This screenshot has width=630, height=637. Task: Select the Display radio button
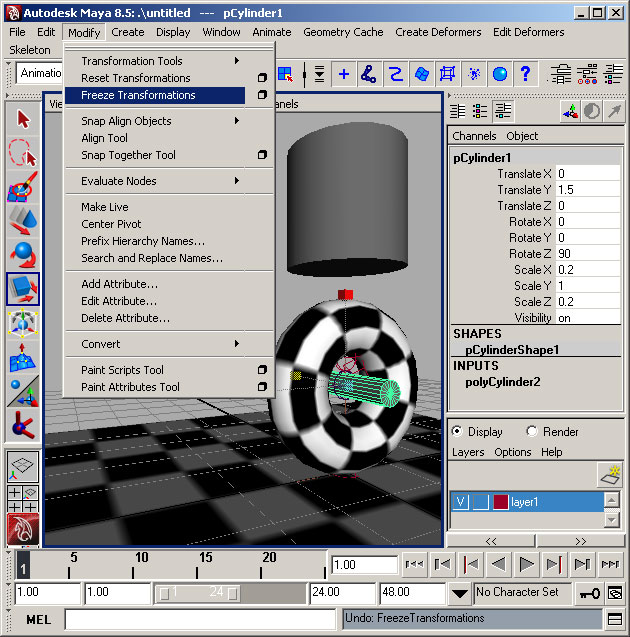click(x=458, y=432)
